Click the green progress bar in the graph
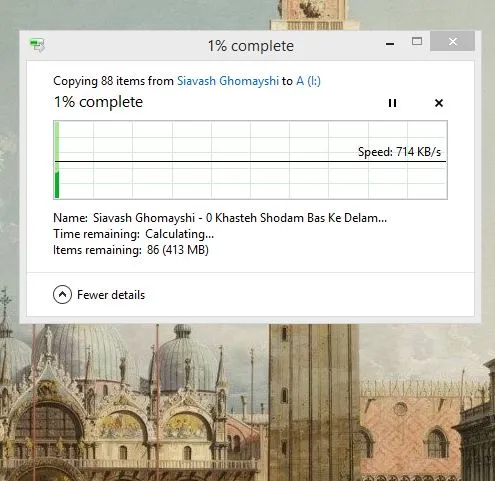The height and width of the screenshot is (481, 495). point(57,160)
